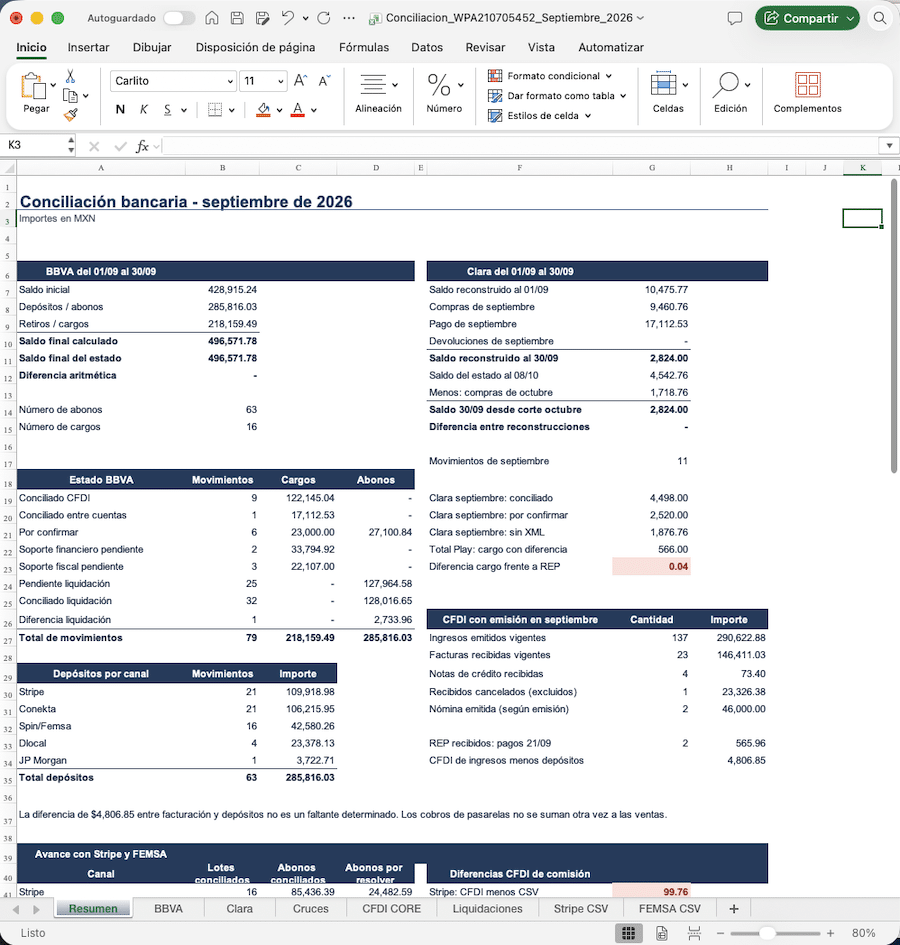Open Dar formato como tabla dropdown
This screenshot has height=945, width=900.
coord(558,96)
